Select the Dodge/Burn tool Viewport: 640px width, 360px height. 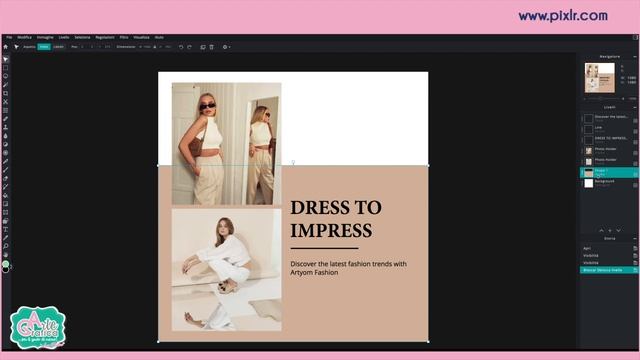[x=5, y=144]
